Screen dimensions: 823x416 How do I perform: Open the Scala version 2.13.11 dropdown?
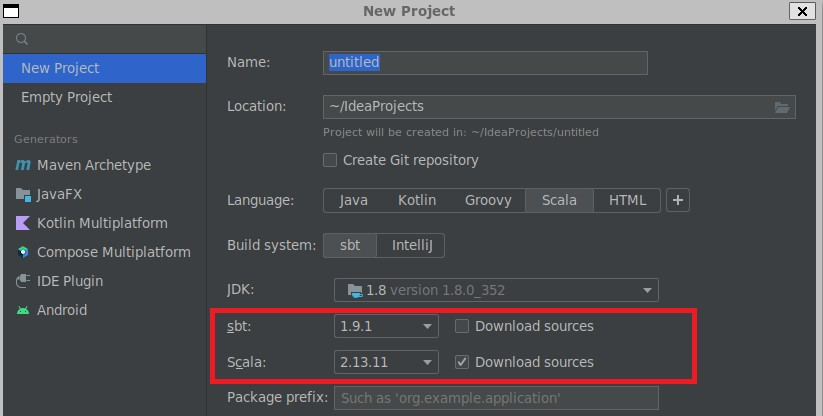(386, 362)
